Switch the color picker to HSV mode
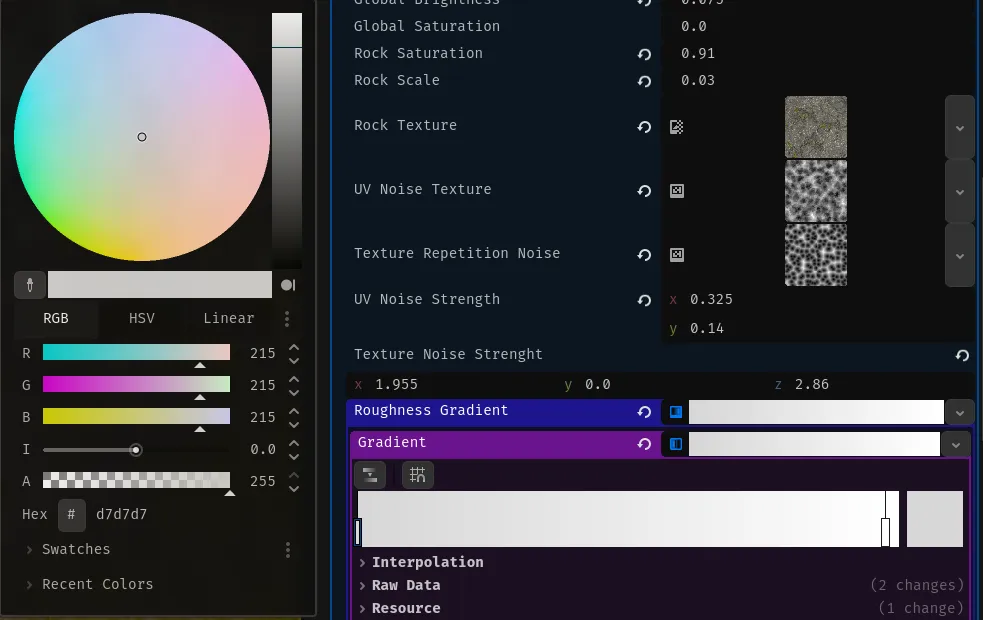Screen dimensions: 983x620 tap(142, 318)
